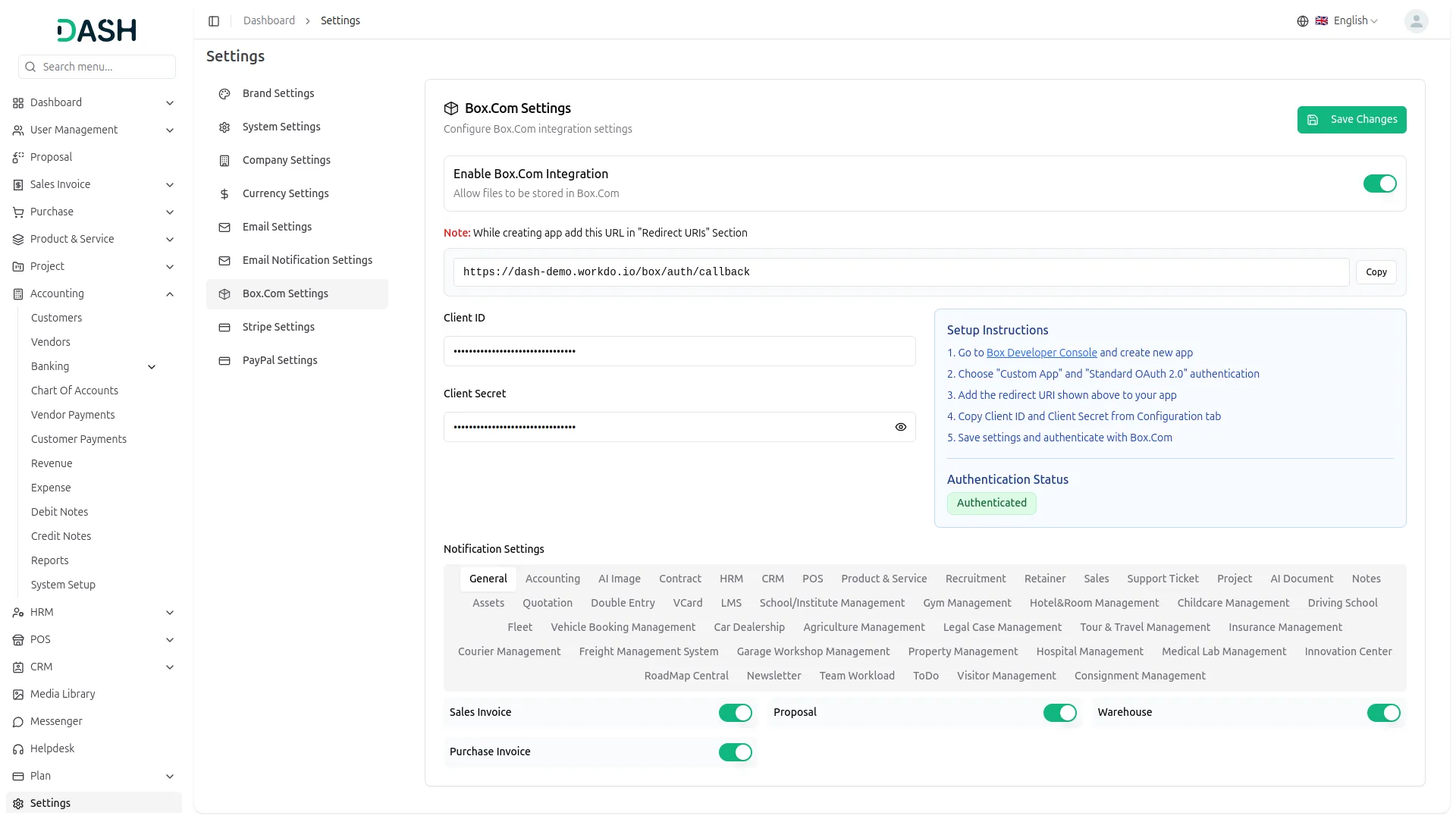This screenshot has height=819, width=1456.
Task: Click the Media Library image icon
Action: [18, 695]
